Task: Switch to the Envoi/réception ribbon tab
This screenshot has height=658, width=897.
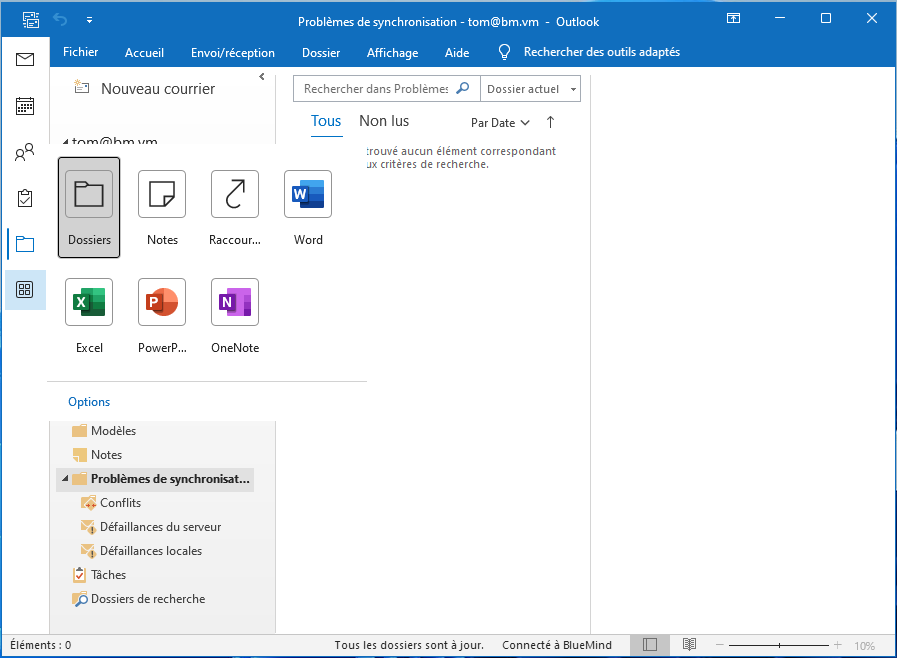Action: [x=233, y=52]
